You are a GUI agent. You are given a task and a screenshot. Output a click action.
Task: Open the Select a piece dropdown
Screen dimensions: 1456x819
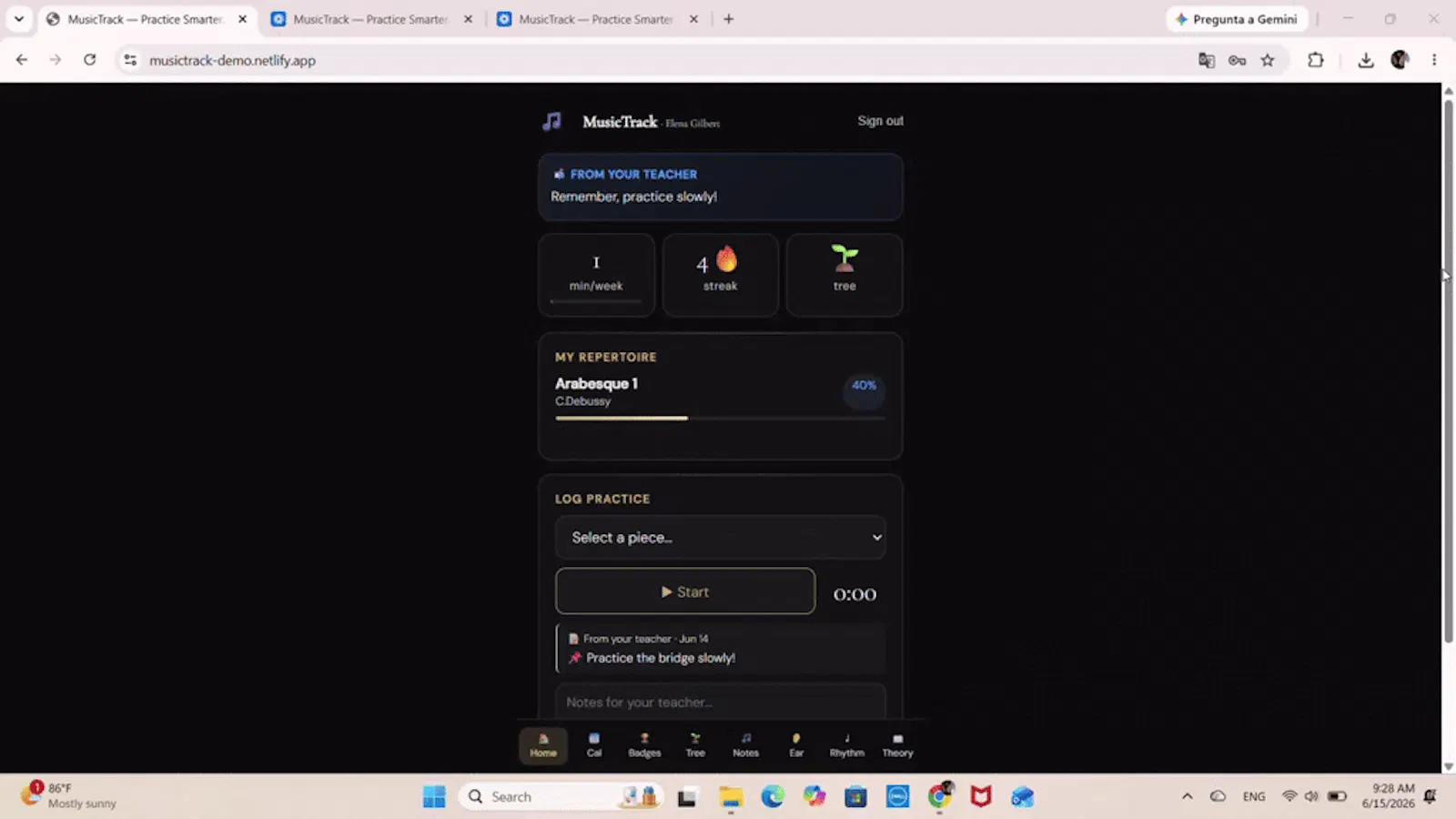(x=721, y=538)
